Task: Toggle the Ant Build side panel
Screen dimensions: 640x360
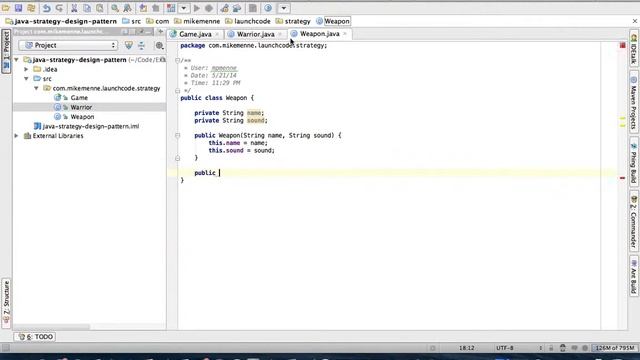Action: [634, 276]
